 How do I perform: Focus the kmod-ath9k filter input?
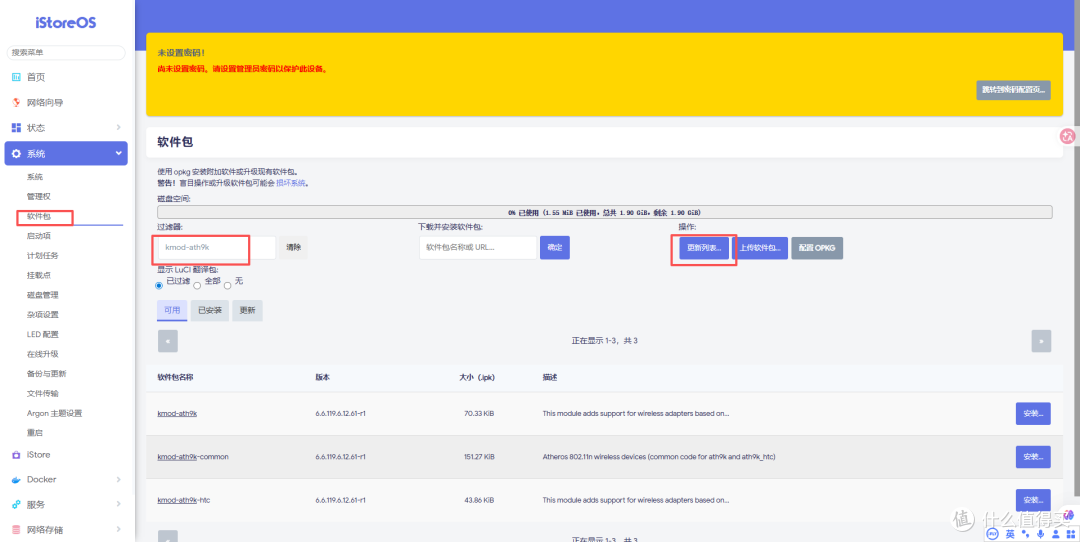point(216,248)
